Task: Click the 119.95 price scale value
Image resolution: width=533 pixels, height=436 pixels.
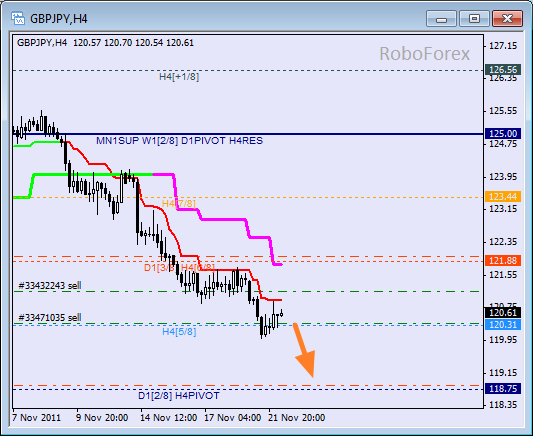Action: (x=503, y=339)
